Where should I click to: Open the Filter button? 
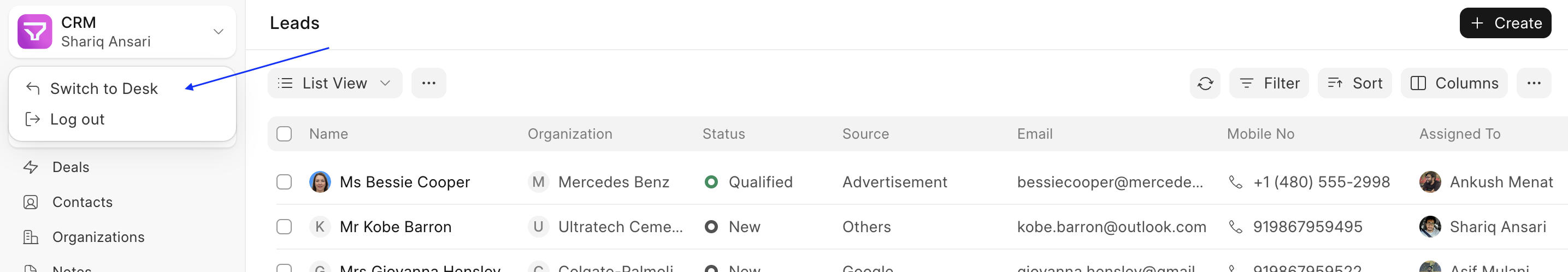[x=1269, y=84]
